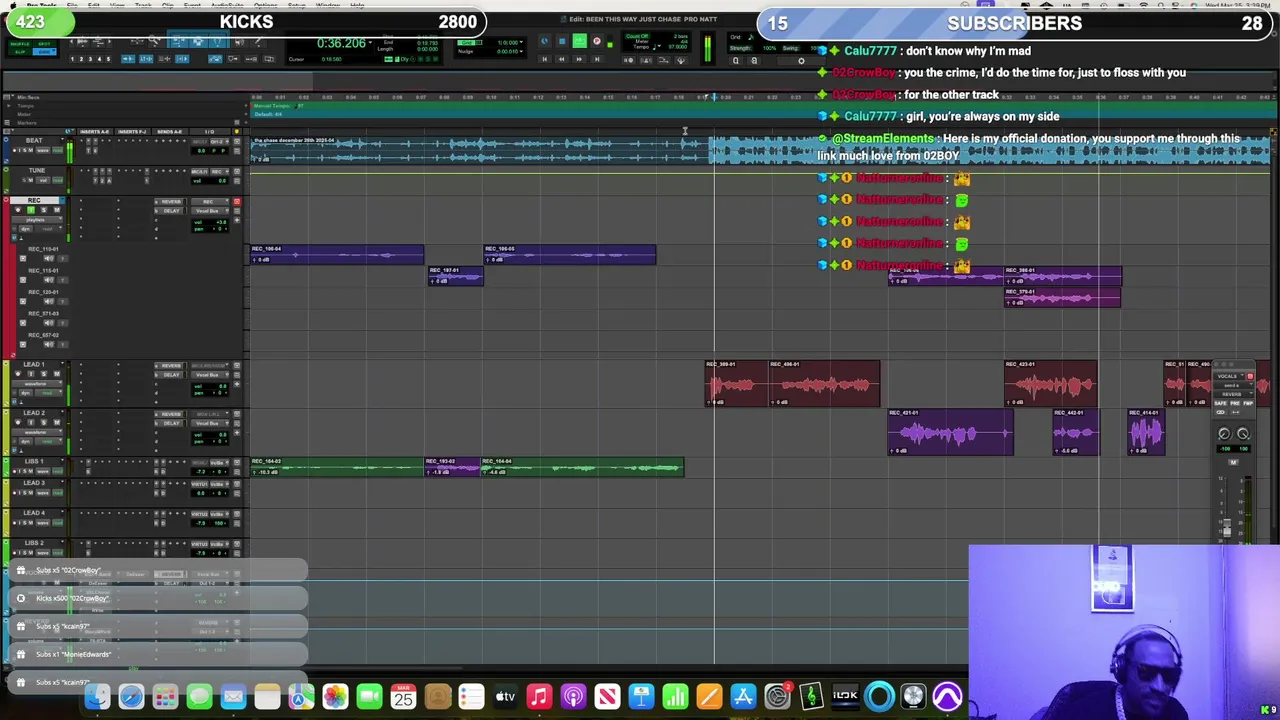Click the Record transport button
The image size is (1280, 720).
(597, 41)
